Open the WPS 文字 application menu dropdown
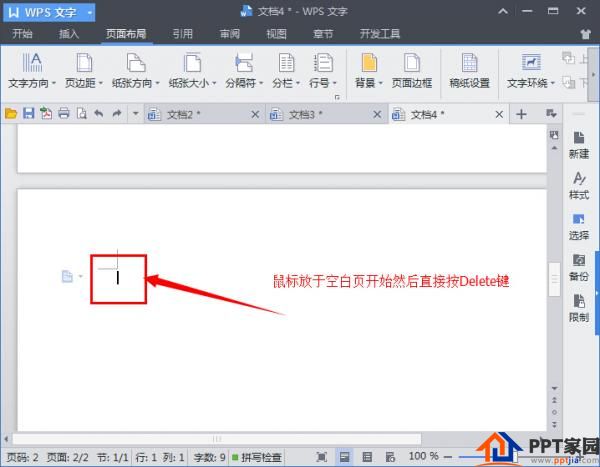This screenshot has height=467, width=600. point(90,13)
